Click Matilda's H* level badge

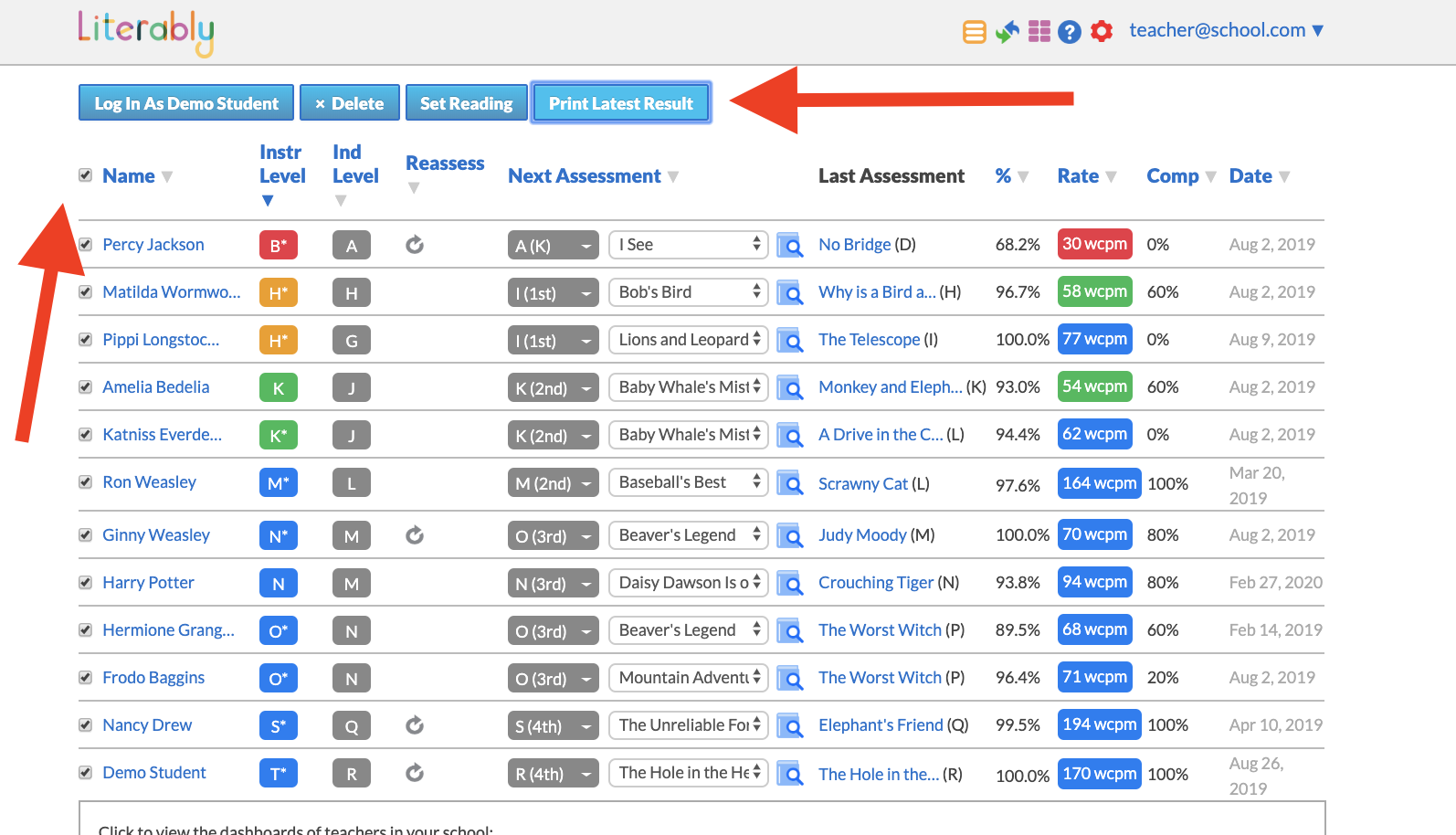click(279, 292)
